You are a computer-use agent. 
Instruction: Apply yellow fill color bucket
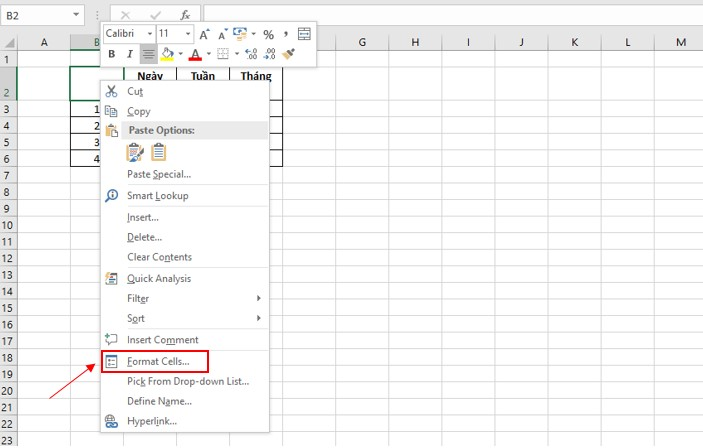[x=167, y=54]
